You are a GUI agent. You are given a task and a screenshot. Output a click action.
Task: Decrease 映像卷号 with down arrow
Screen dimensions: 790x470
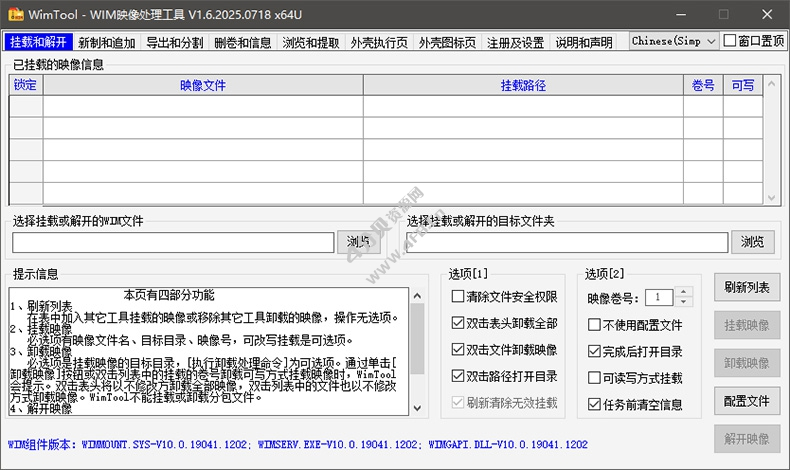(684, 302)
